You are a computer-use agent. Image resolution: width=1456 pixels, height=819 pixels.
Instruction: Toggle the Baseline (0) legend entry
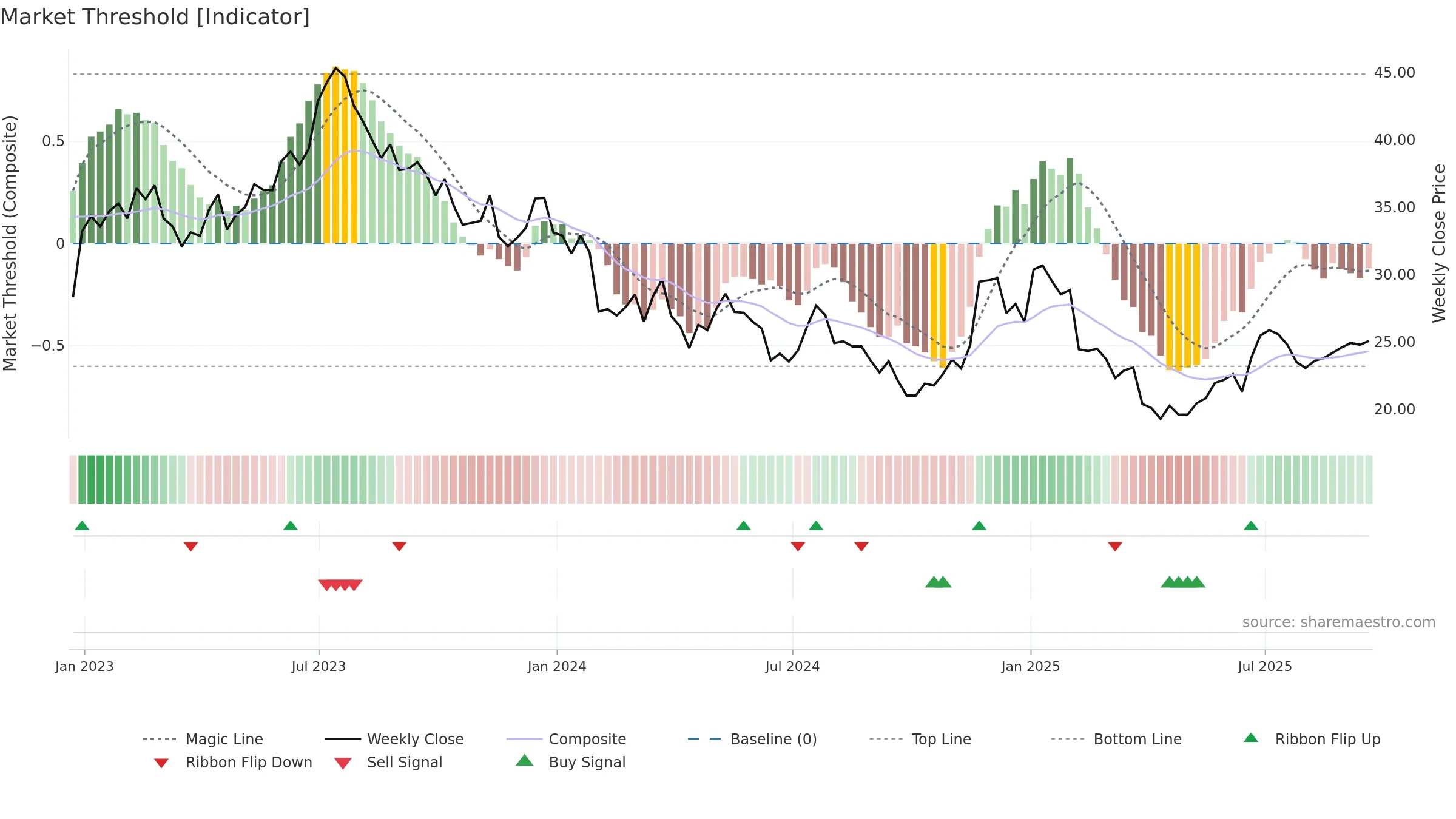pyautogui.click(x=752, y=739)
